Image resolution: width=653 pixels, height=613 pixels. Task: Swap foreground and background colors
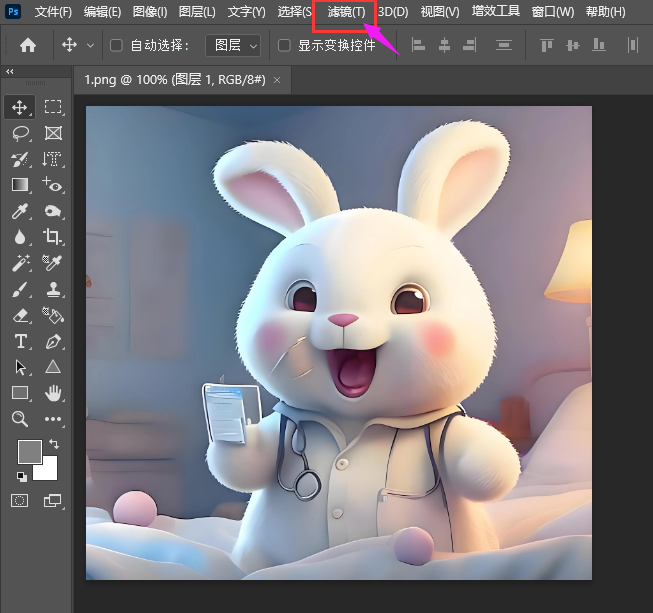(x=53, y=444)
